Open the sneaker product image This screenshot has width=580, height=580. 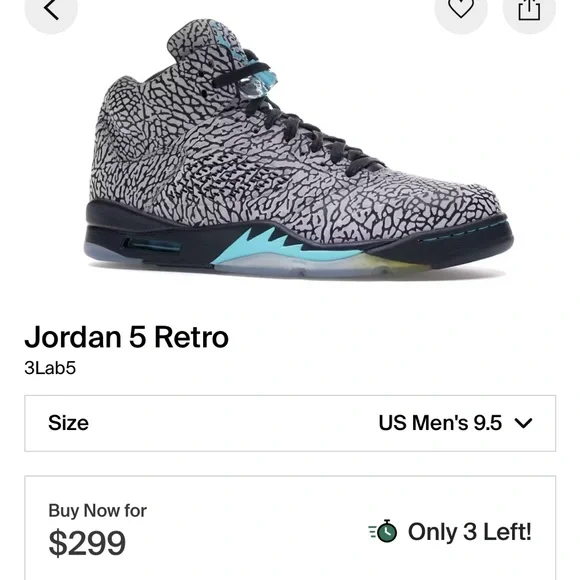(298, 147)
